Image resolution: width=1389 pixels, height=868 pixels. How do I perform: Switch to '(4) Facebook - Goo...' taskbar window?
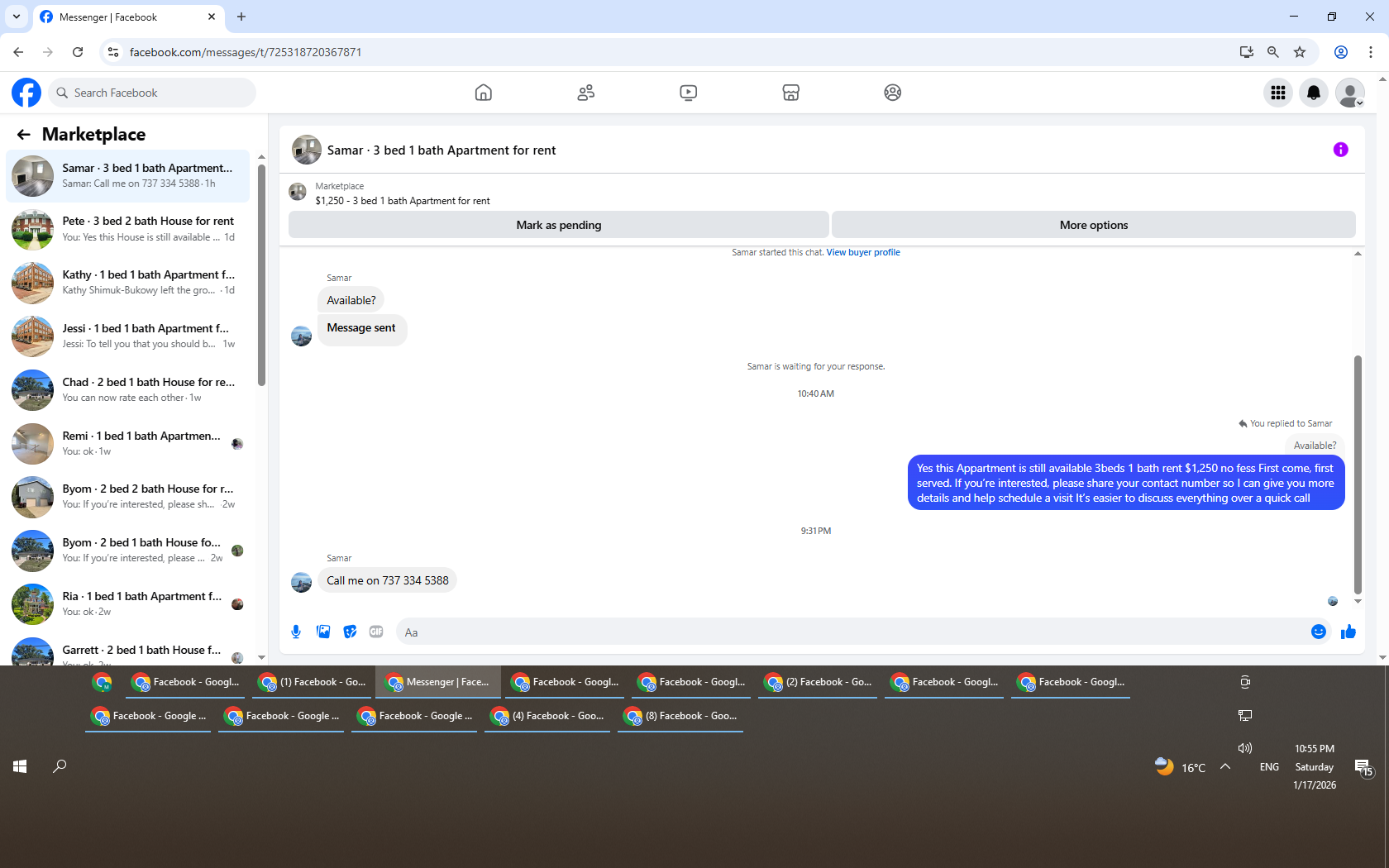tap(547, 717)
